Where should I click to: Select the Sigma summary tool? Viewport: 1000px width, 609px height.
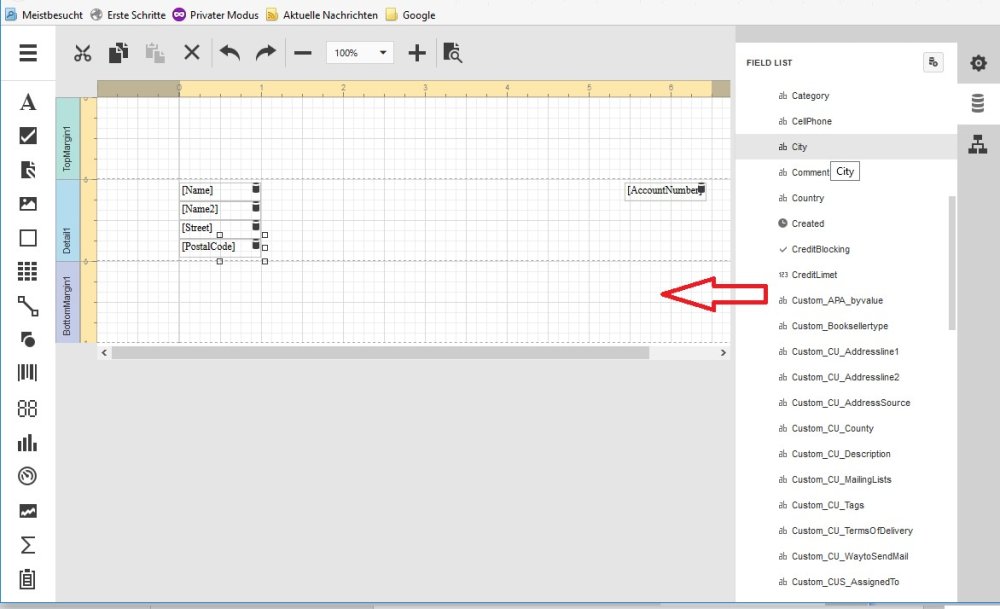point(27,545)
